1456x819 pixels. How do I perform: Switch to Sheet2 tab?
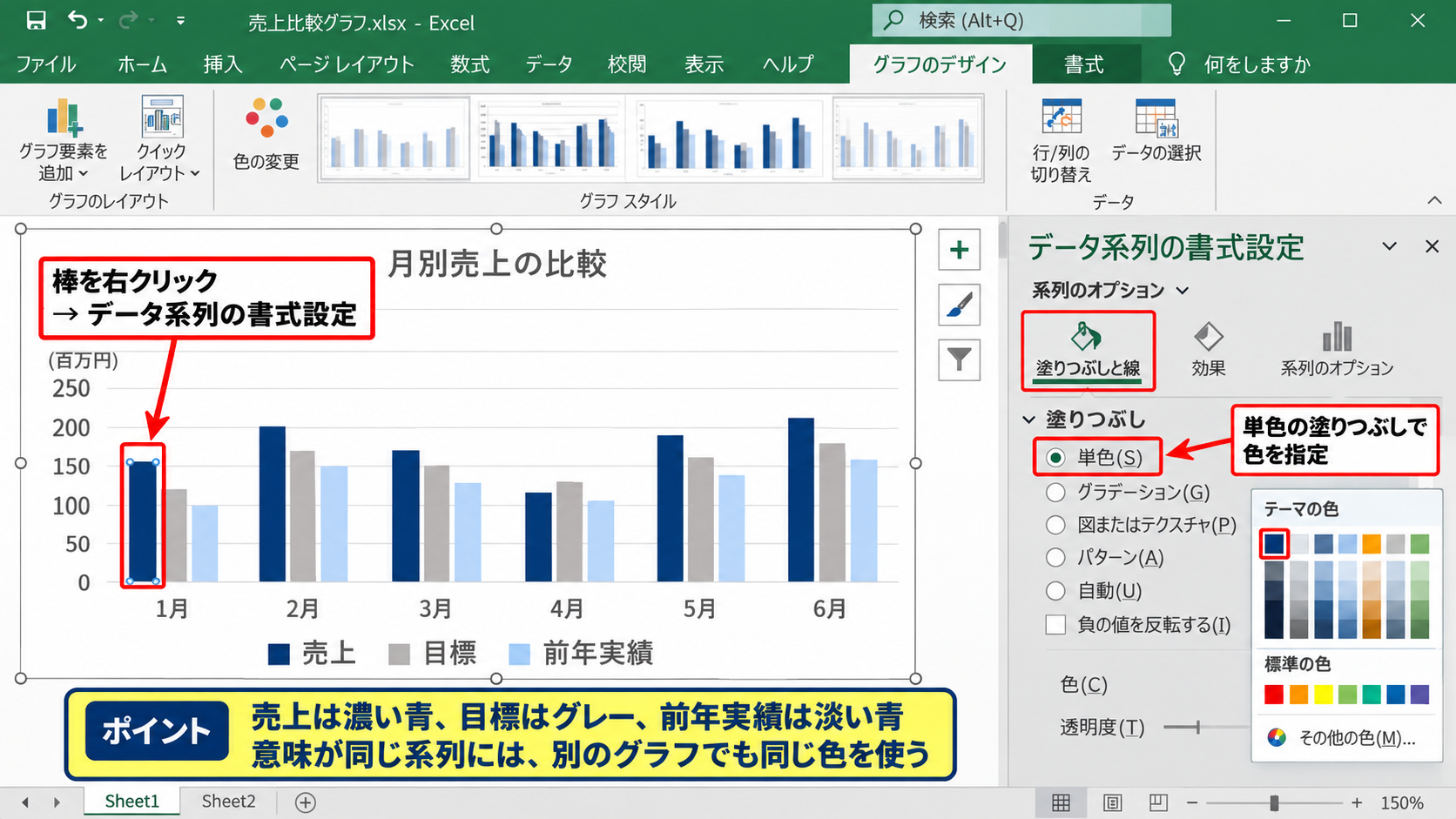[228, 802]
